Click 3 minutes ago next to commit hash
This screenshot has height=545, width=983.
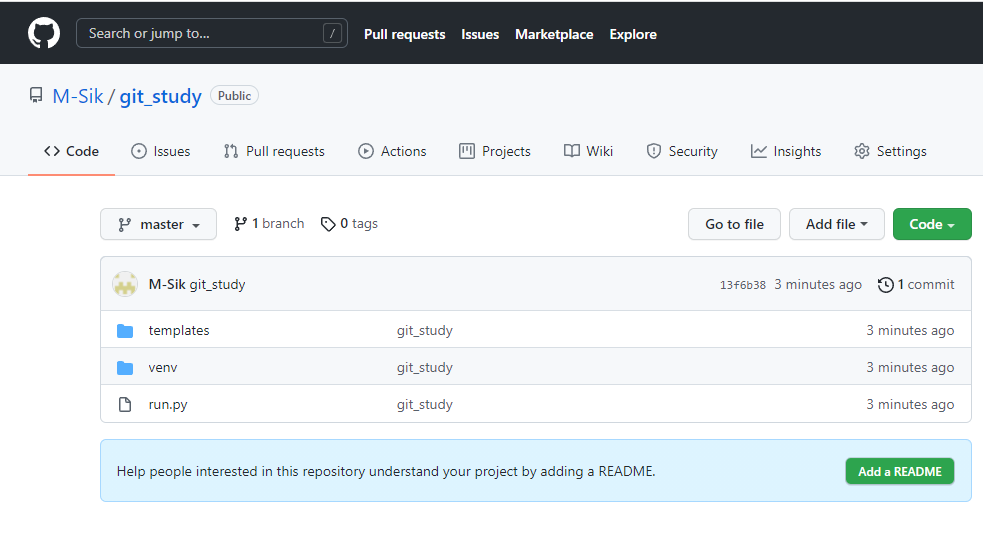pos(818,284)
